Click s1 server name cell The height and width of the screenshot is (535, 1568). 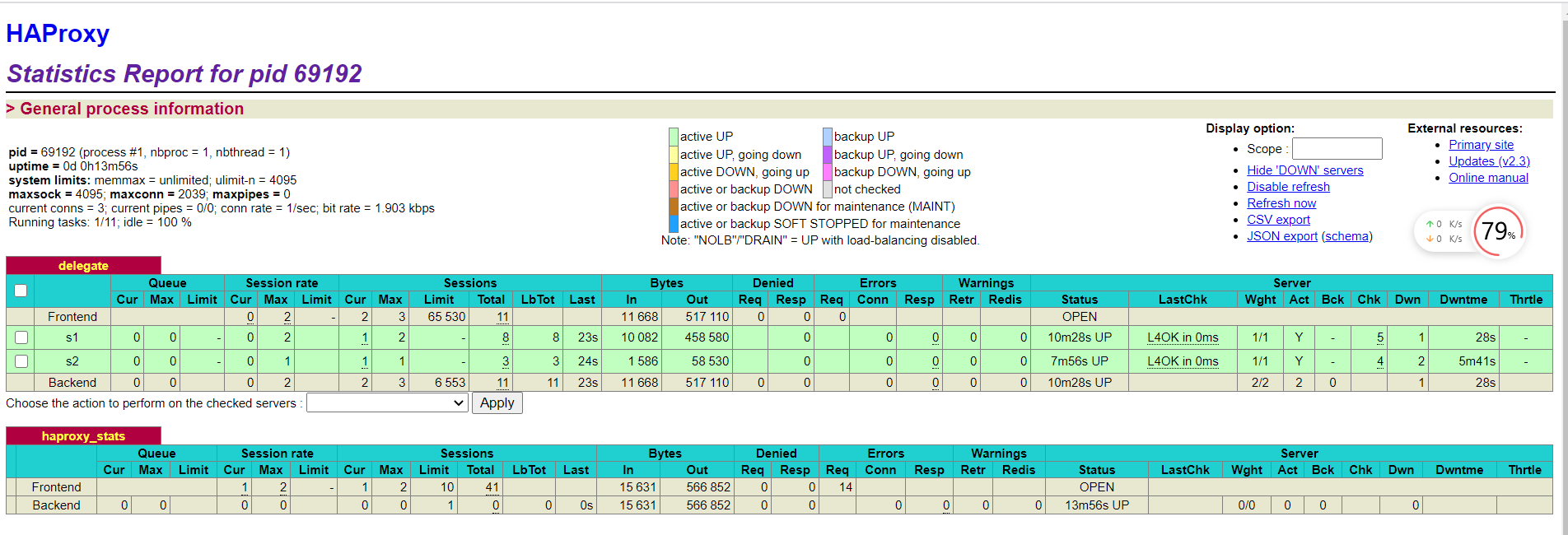[x=72, y=337]
